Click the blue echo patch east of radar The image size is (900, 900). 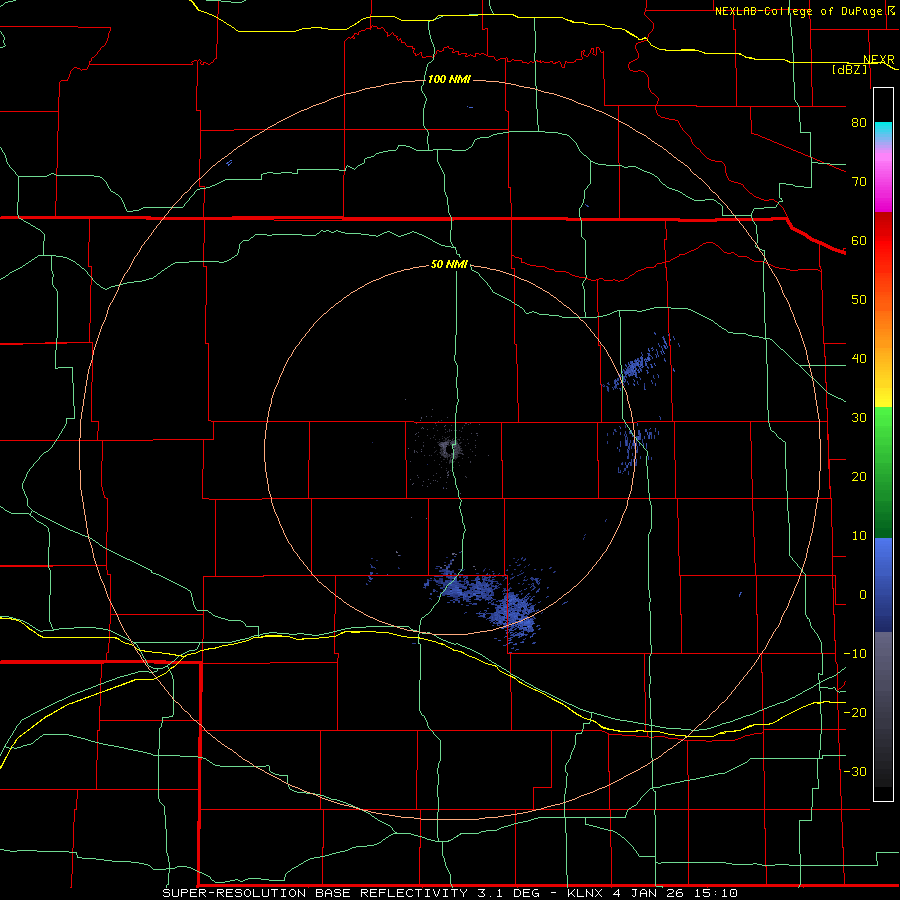coord(633,447)
